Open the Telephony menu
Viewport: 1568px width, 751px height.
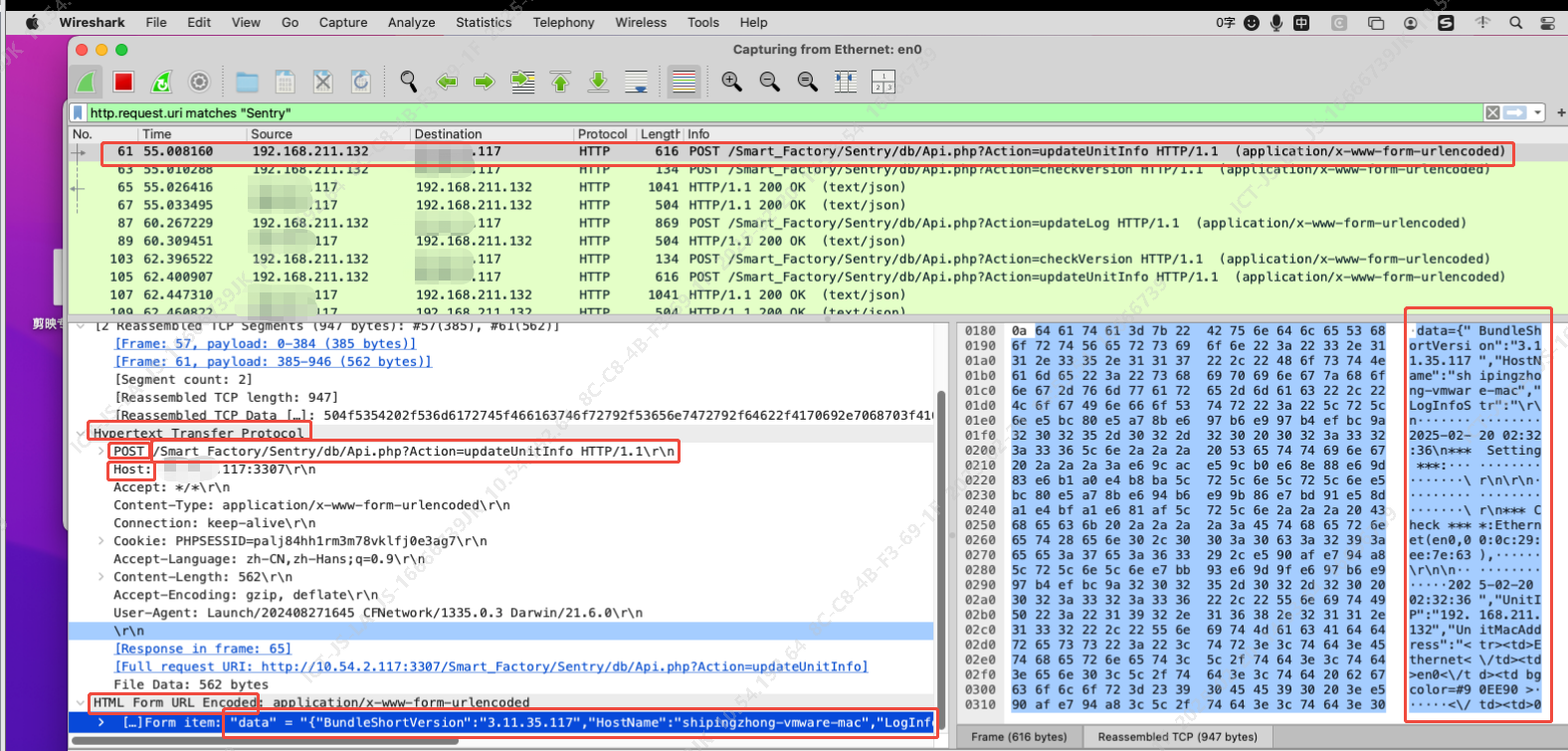coord(563,22)
